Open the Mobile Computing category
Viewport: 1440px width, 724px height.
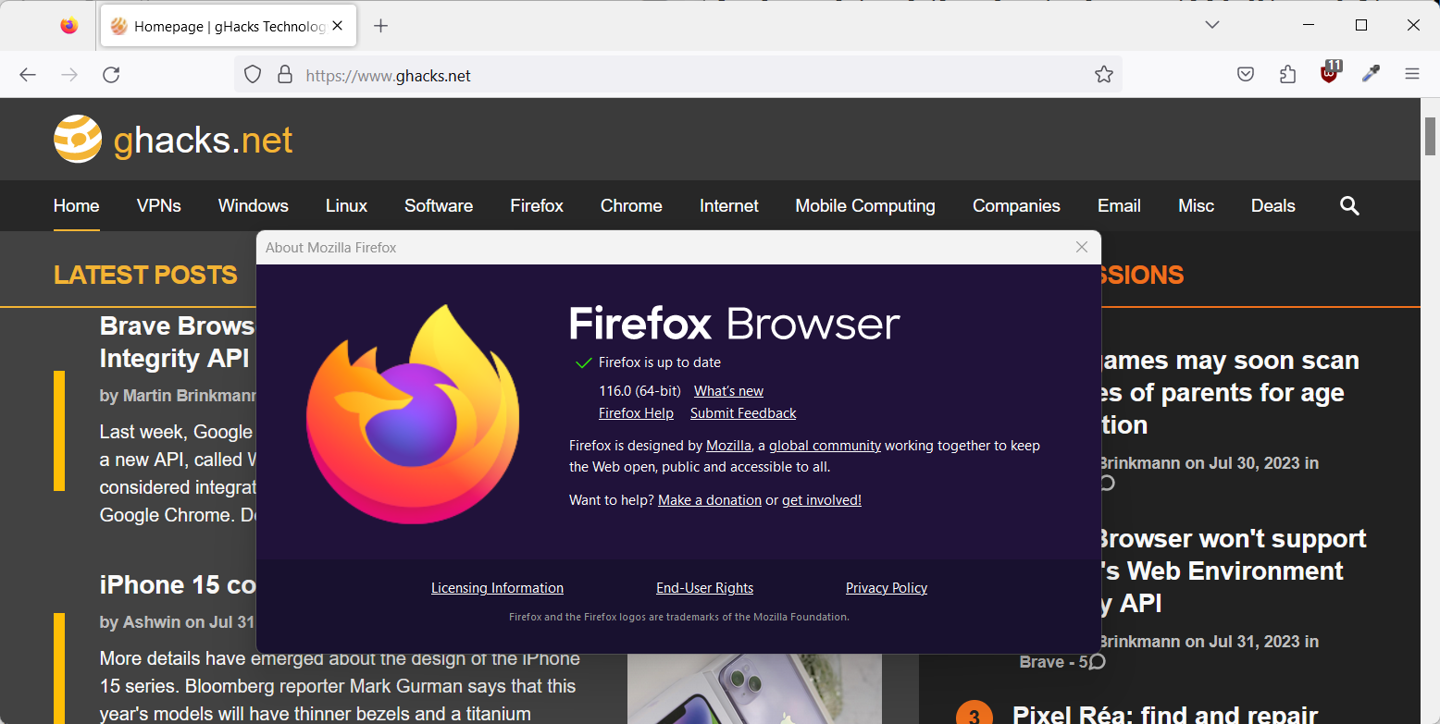865,206
